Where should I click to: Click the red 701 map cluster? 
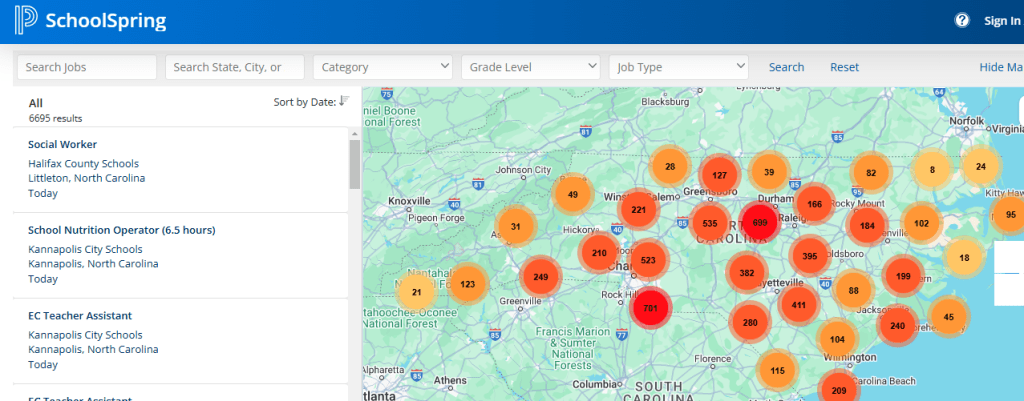(x=650, y=308)
